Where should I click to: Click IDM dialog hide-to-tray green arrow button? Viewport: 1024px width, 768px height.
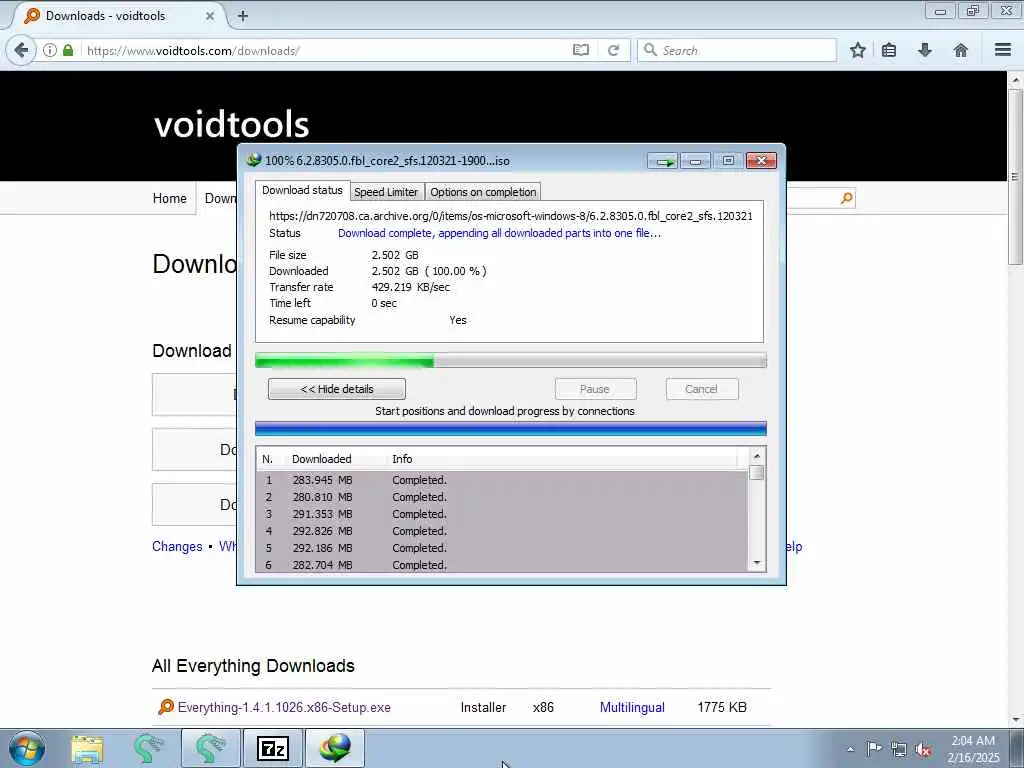[x=663, y=161]
